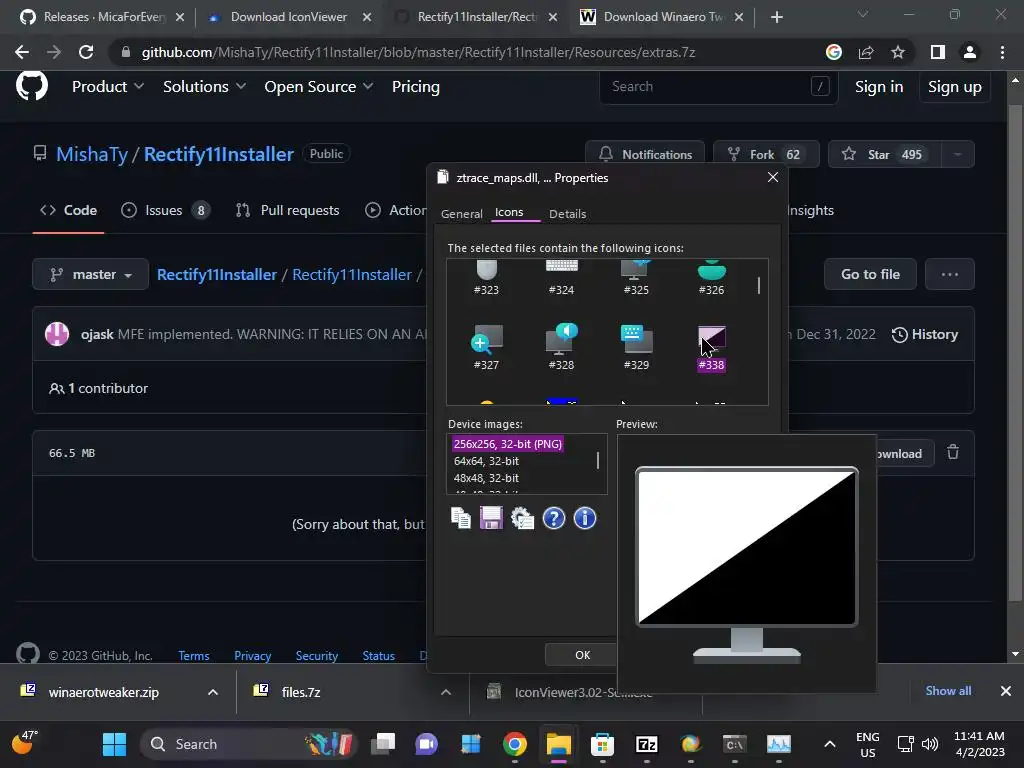View the commit History link
Viewport: 1024px width, 768px height.
(x=925, y=334)
